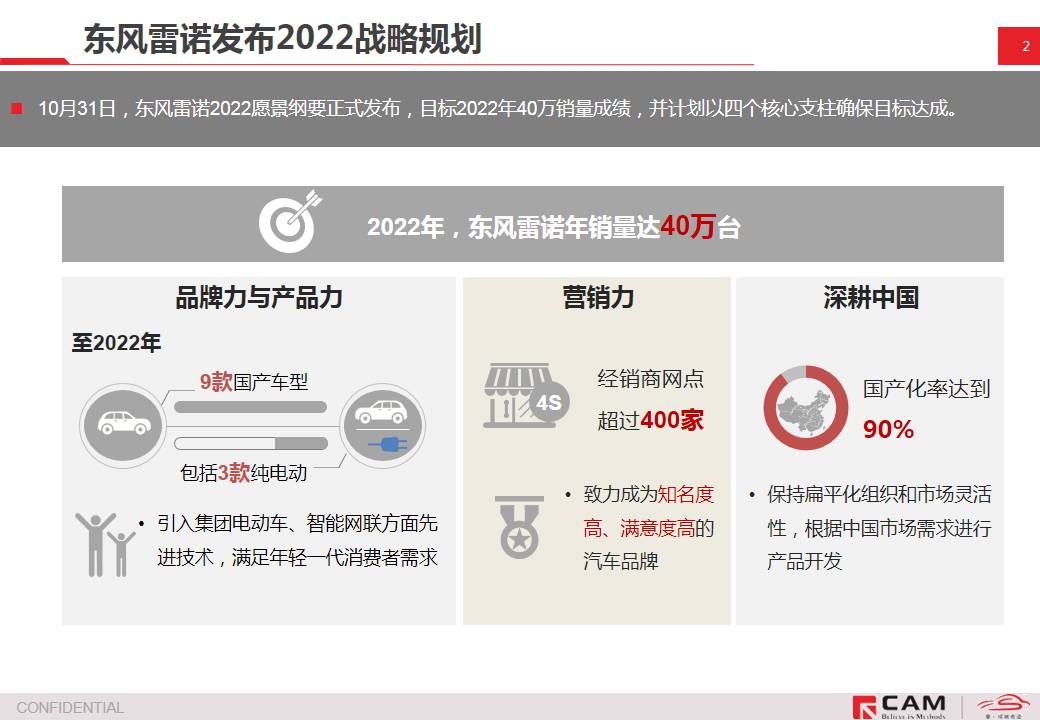The image size is (1040, 720).
Task: Click the left gray car icon
Action: pyautogui.click(x=123, y=425)
